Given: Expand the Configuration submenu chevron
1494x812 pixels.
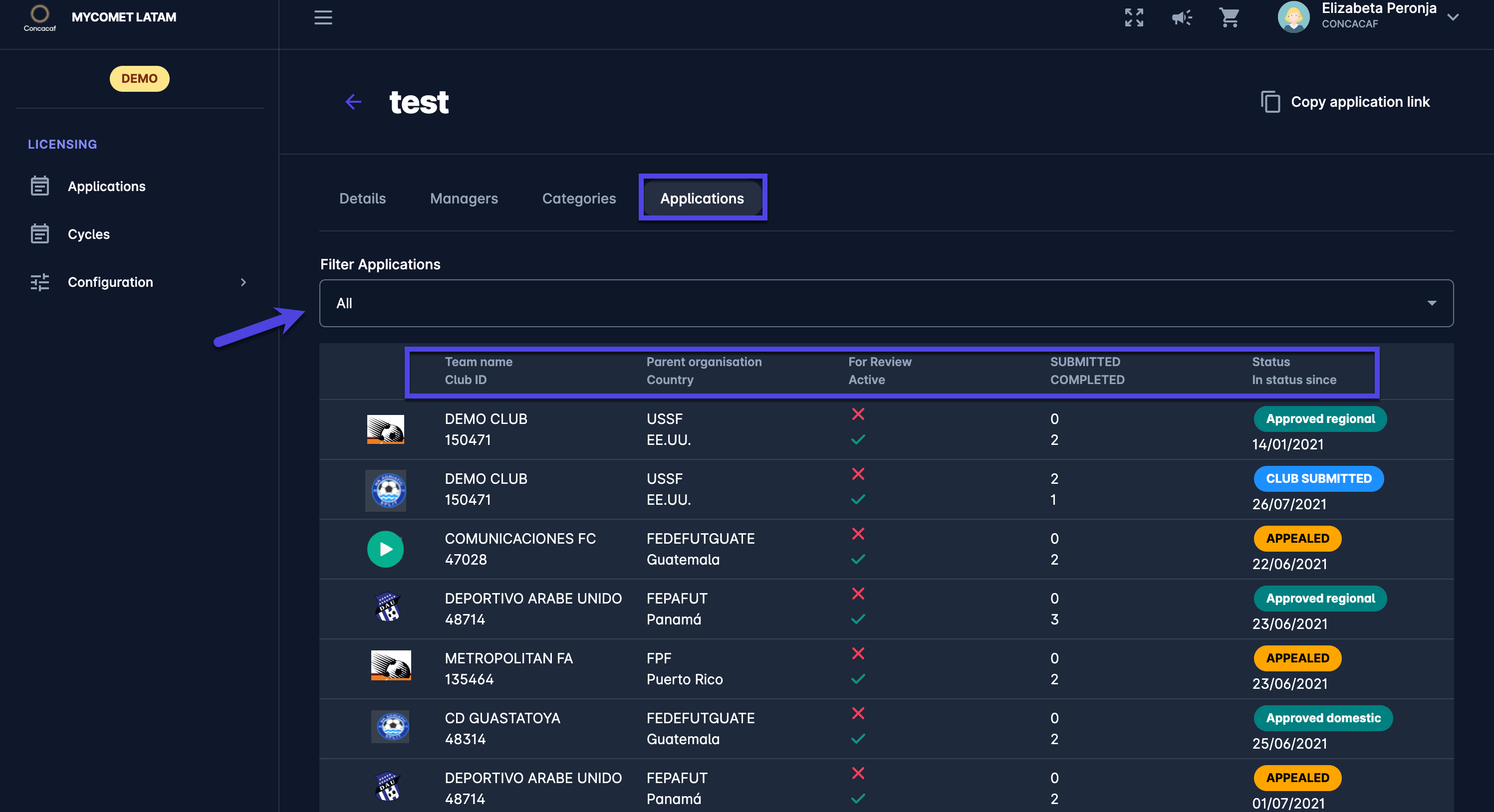Looking at the screenshot, I should tap(243, 282).
